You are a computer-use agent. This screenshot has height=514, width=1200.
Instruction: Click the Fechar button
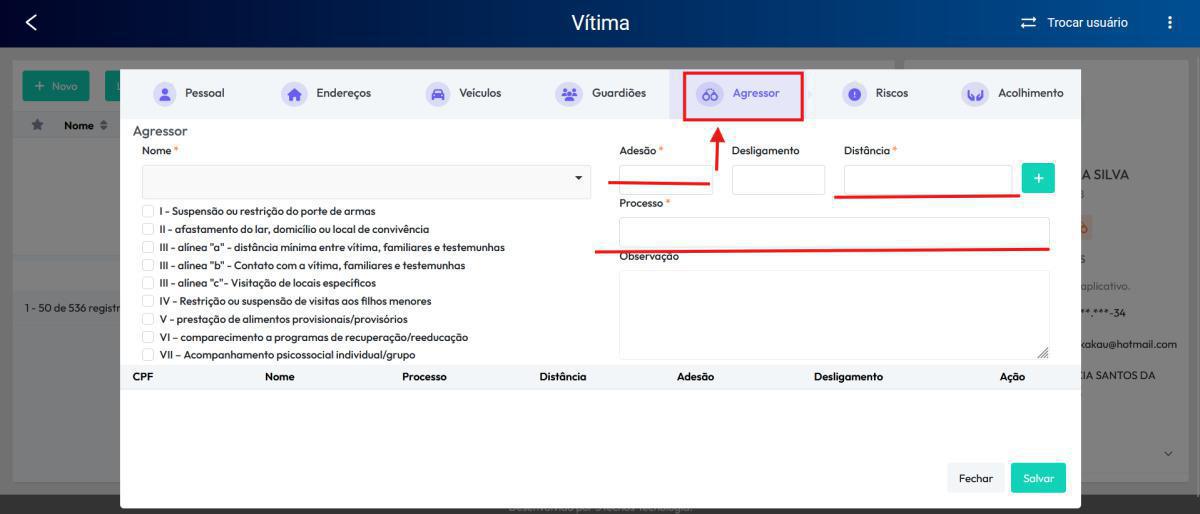click(x=976, y=478)
